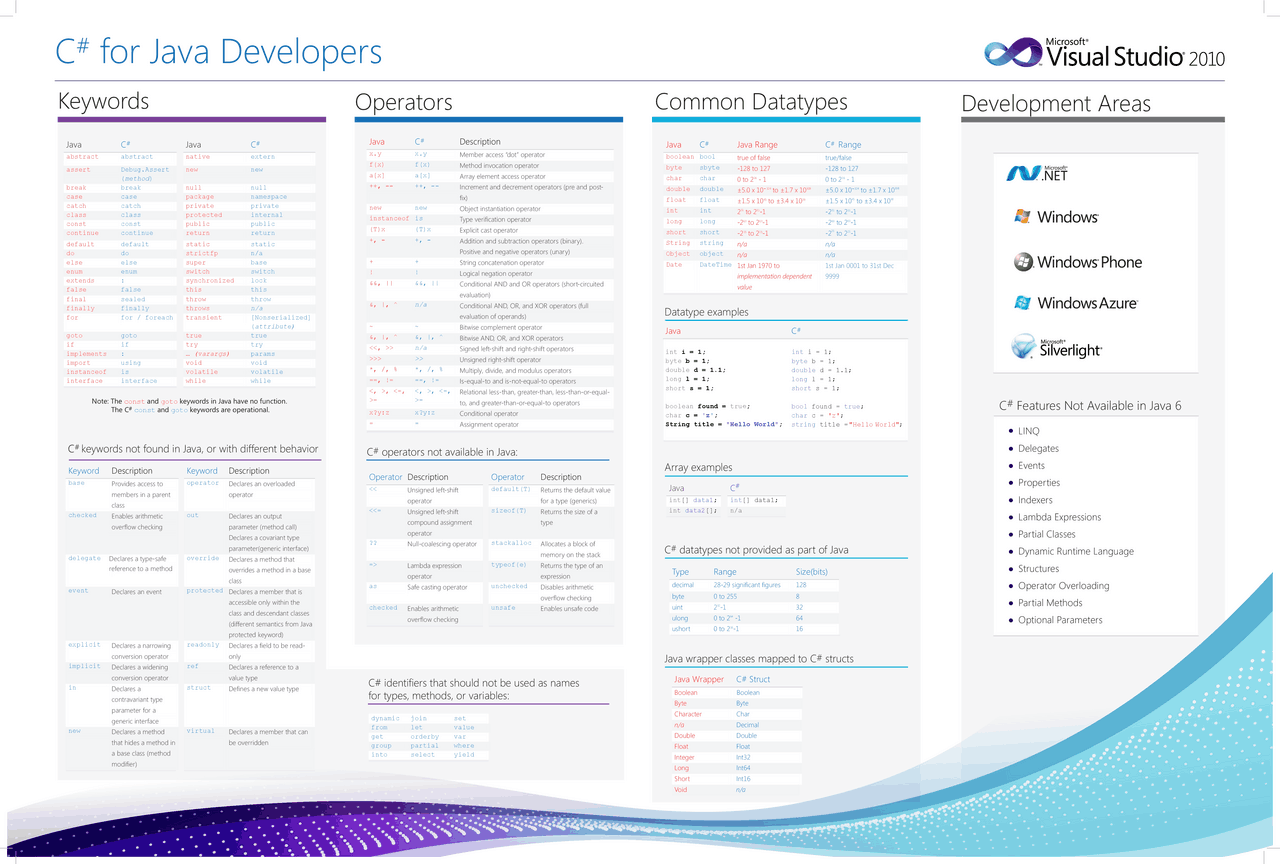The width and height of the screenshot is (1280, 864).
Task: Open the Development Areas heading
Action: pyautogui.click(x=1056, y=103)
